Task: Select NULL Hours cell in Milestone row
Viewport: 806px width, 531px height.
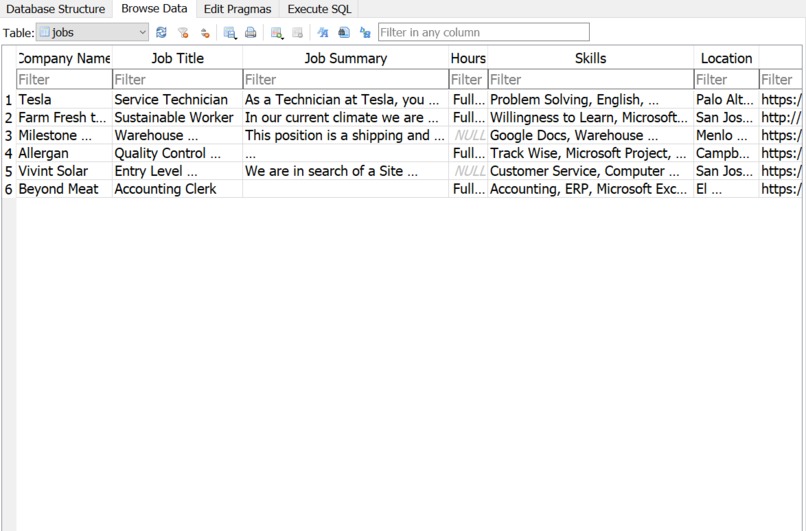Action: (468, 136)
